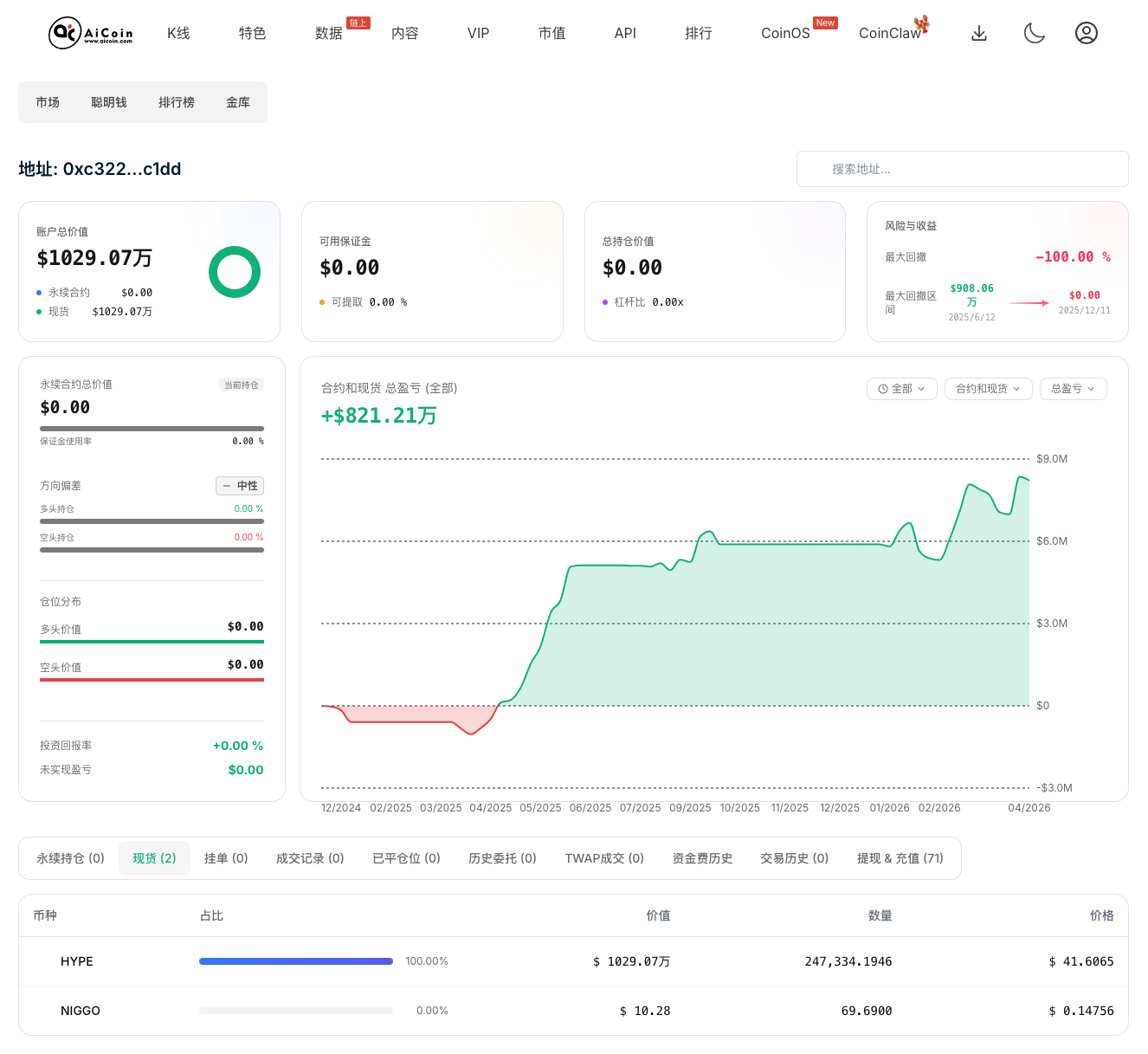This screenshot has height=1054, width=1148.
Task: Click the AiCoin logo icon
Action: coord(64,33)
